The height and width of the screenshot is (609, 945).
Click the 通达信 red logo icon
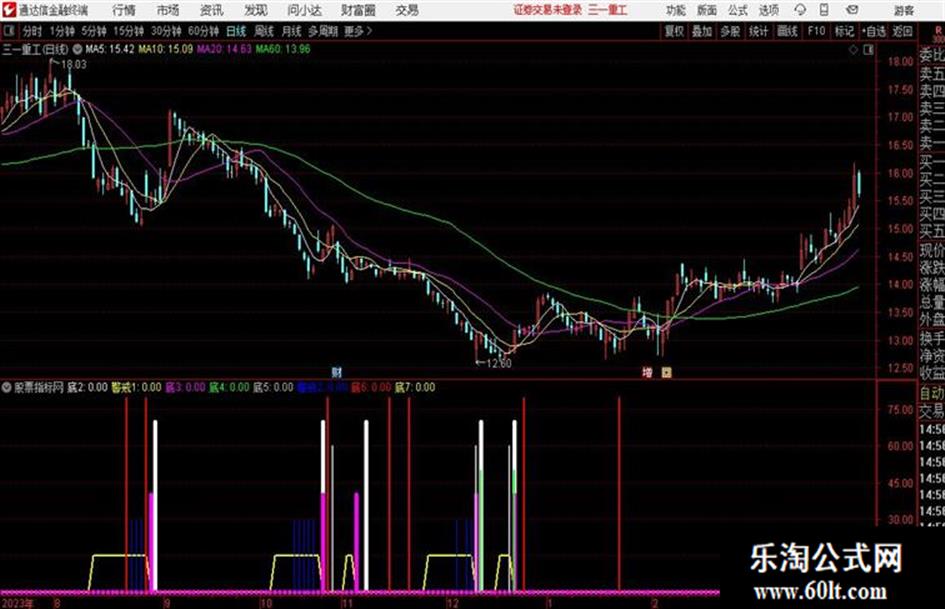pyautogui.click(x=8, y=10)
